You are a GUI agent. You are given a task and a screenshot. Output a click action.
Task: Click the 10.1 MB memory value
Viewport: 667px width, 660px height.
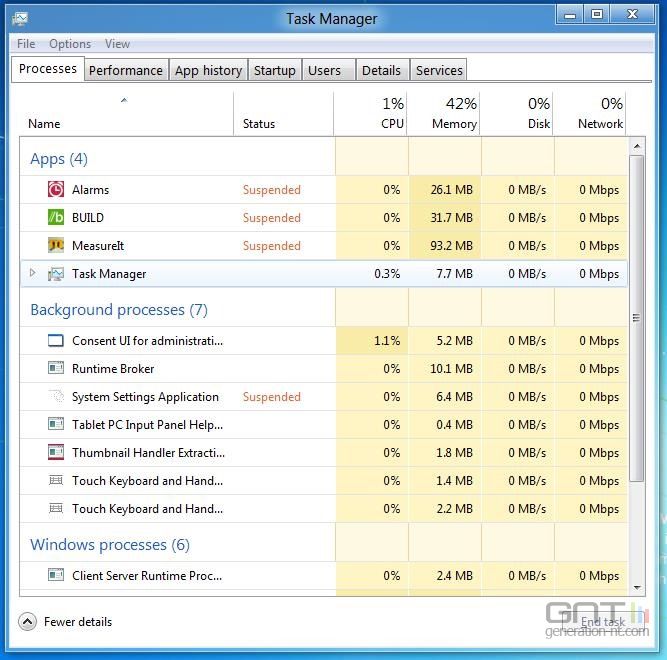451,369
